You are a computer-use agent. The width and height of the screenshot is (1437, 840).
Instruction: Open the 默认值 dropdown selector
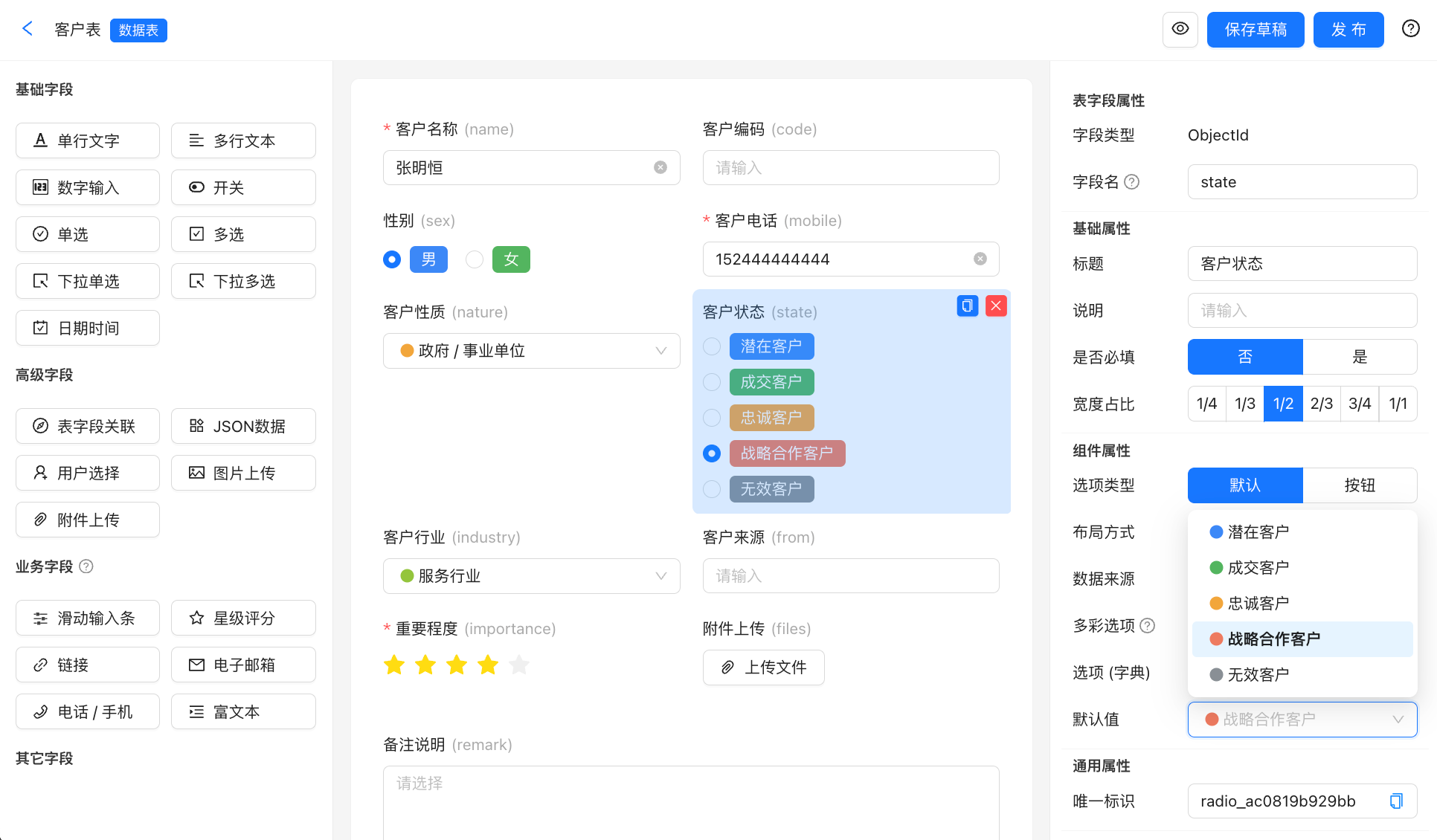(1302, 719)
